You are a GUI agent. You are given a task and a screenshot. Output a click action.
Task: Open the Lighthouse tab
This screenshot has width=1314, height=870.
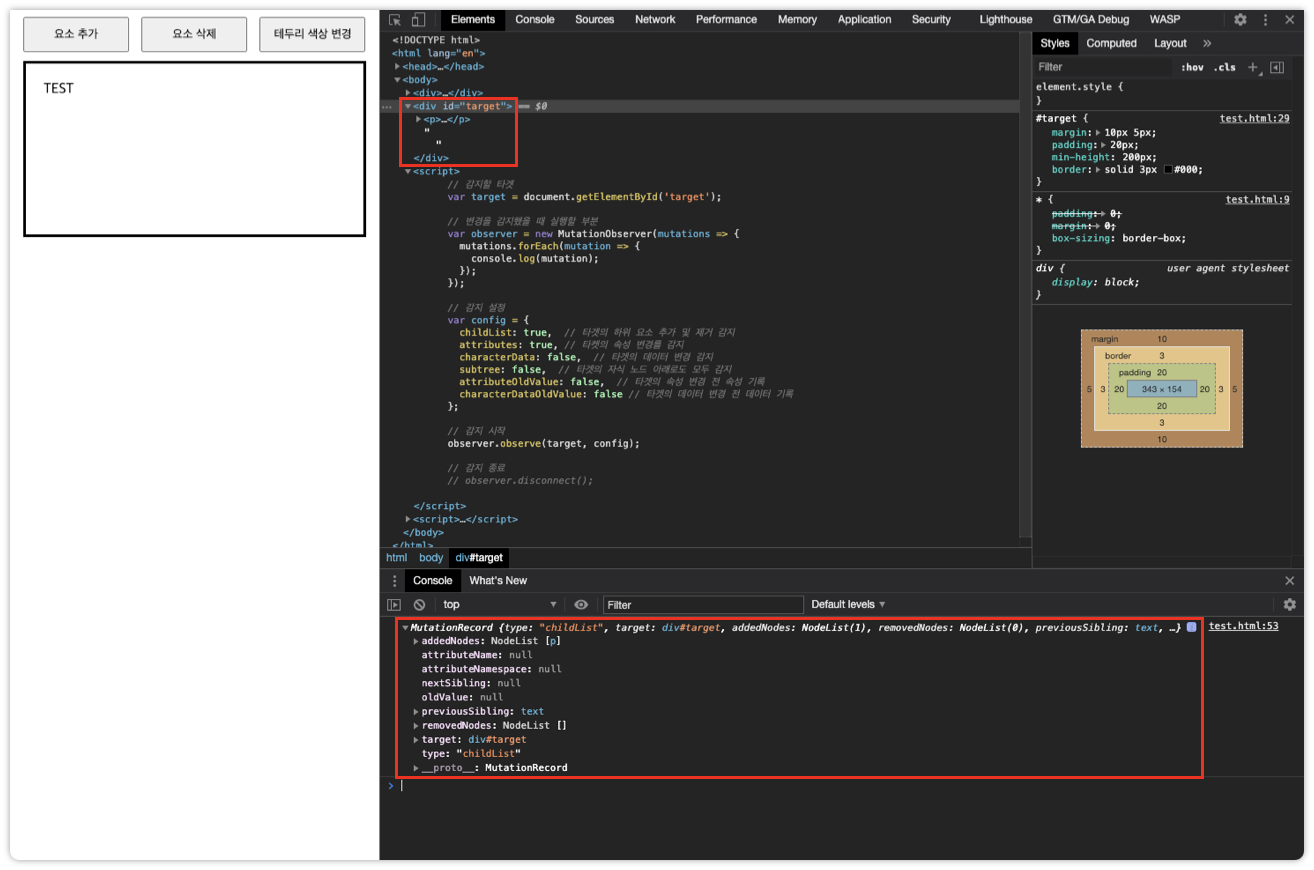point(1006,19)
